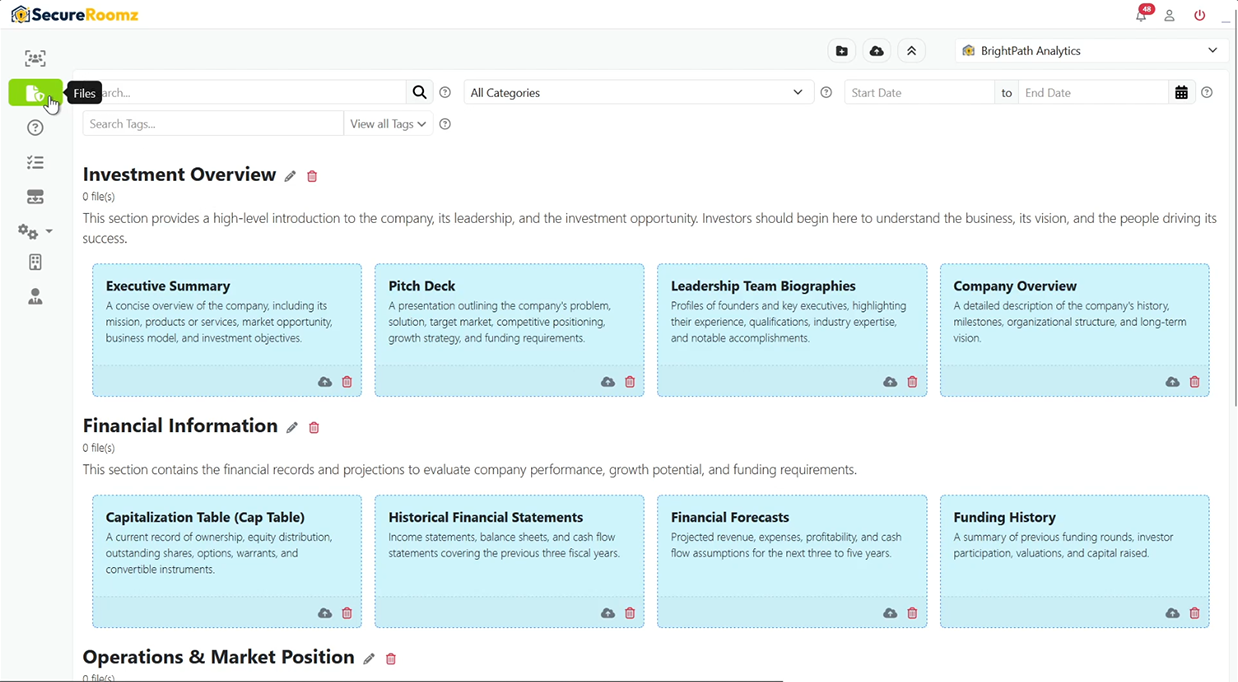Click the Financial Information heading
Viewport: 1238px width, 682px height.
click(x=180, y=425)
